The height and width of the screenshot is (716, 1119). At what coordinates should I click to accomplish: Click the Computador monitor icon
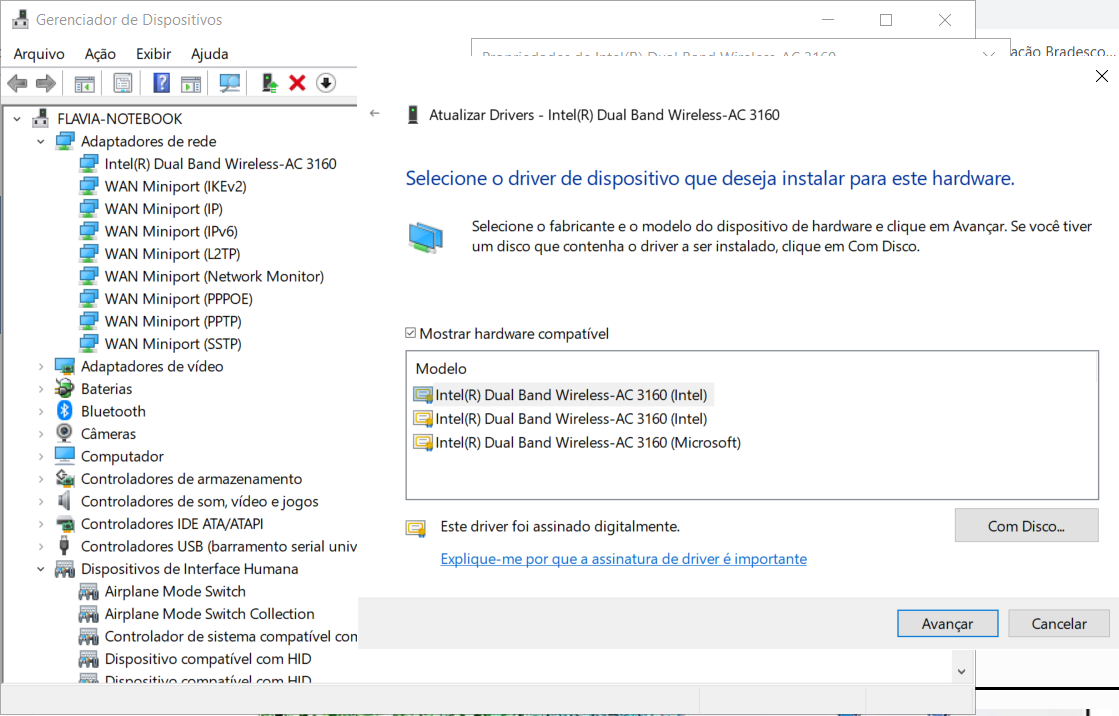[x=65, y=456]
